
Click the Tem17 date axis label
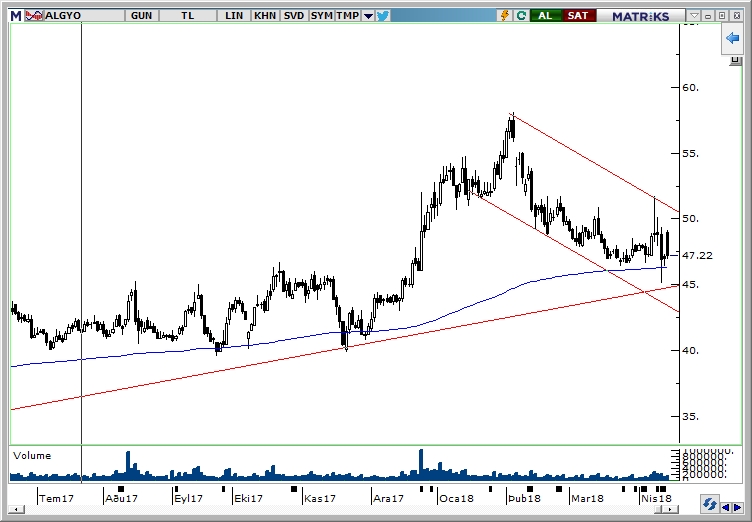[57, 498]
